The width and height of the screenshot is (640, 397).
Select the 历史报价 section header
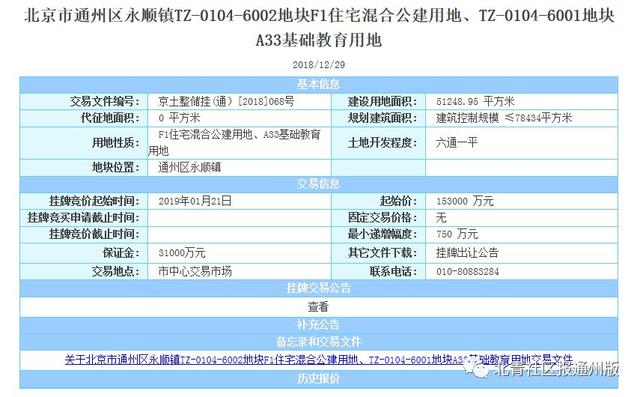[x=318, y=379]
